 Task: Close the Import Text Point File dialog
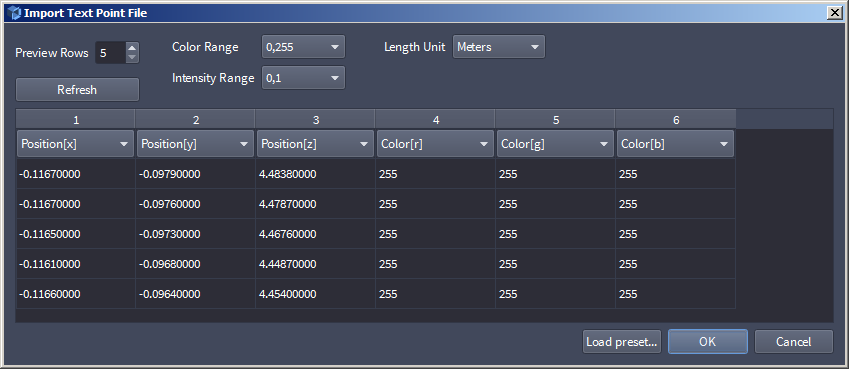(834, 13)
